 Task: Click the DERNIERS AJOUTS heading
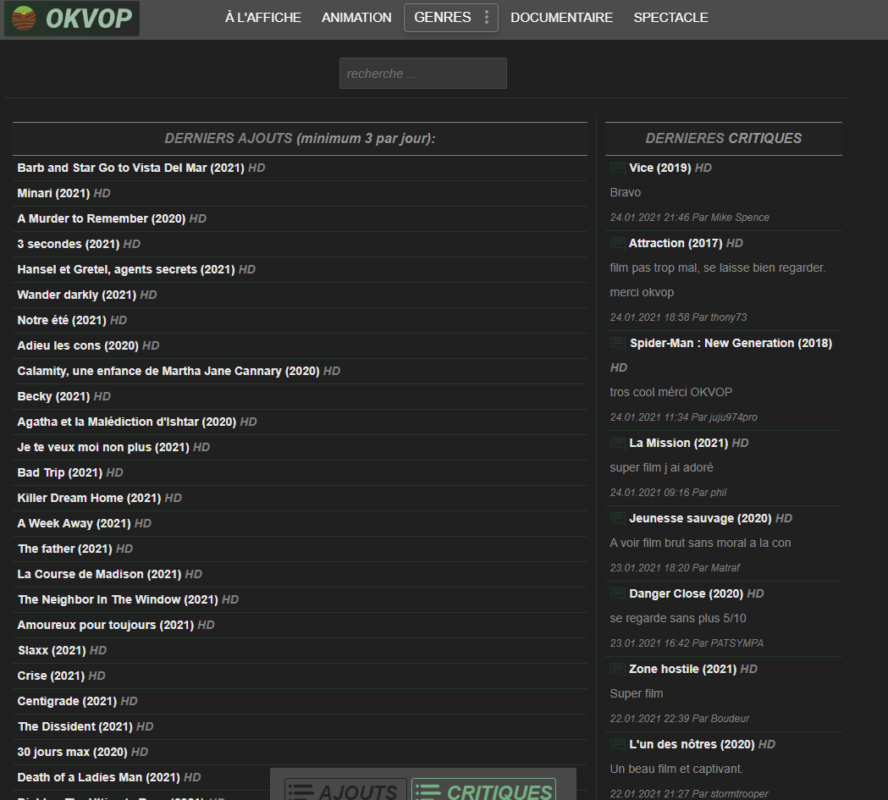(300, 138)
